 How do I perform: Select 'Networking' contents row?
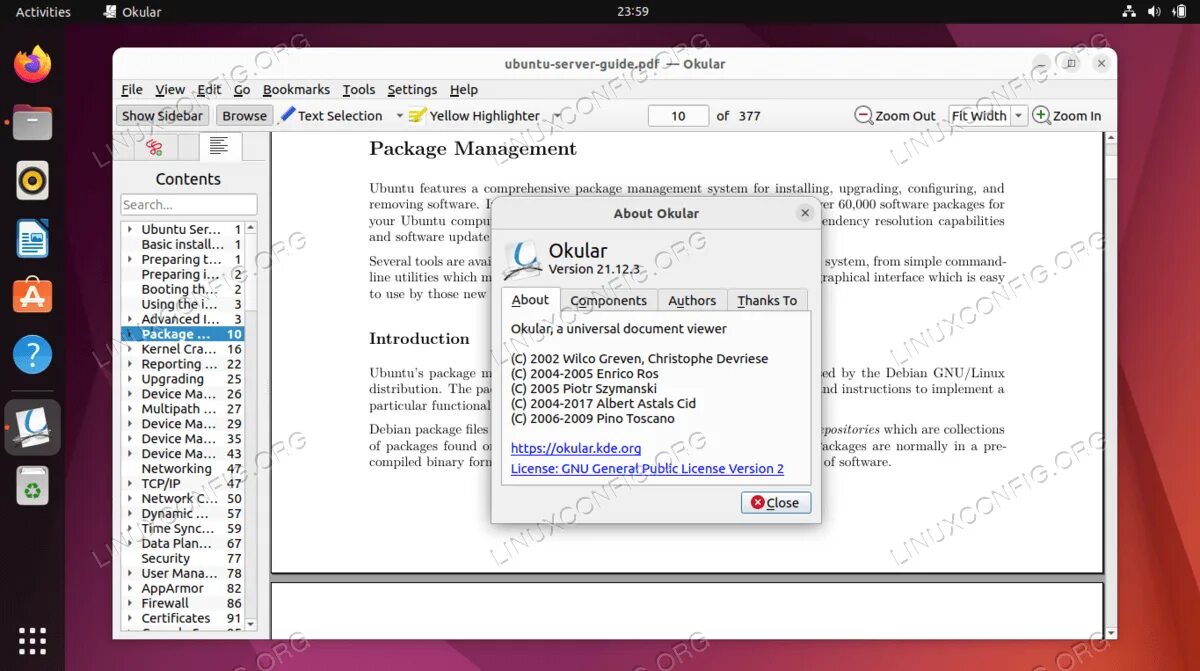pyautogui.click(x=182, y=468)
